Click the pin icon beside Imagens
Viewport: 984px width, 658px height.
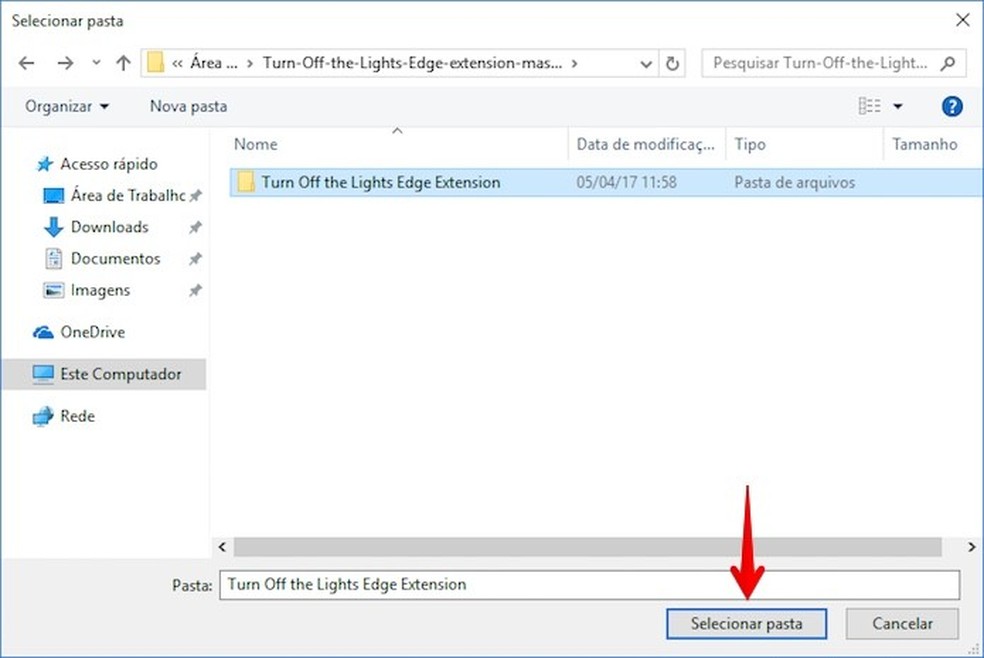point(195,290)
